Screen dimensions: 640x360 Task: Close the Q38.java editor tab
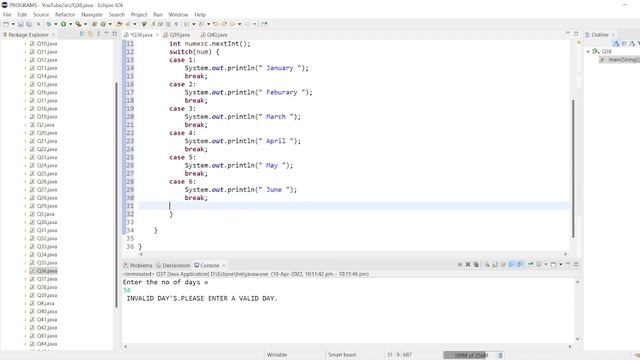click(x=157, y=35)
